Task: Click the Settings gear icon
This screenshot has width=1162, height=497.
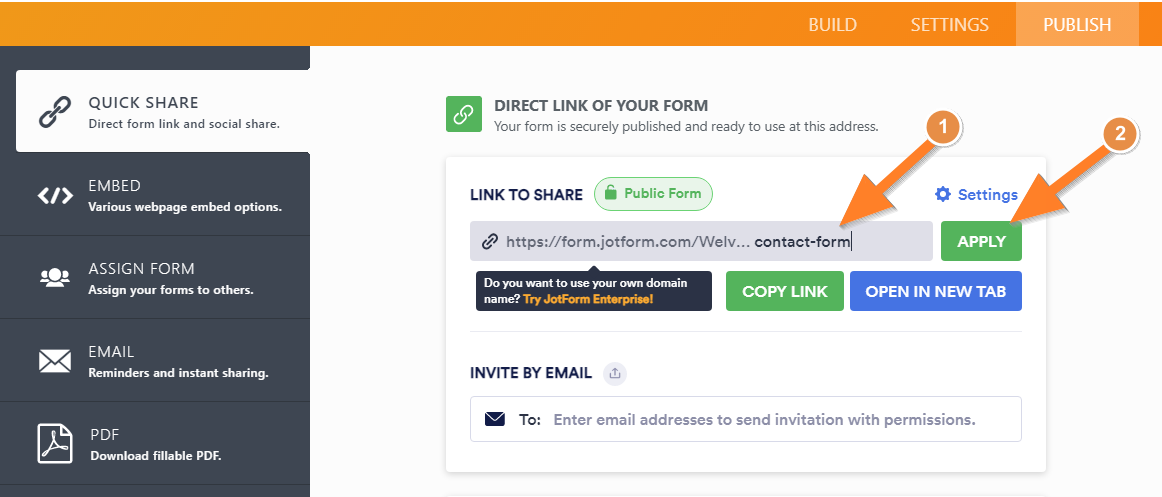Action: click(x=943, y=194)
